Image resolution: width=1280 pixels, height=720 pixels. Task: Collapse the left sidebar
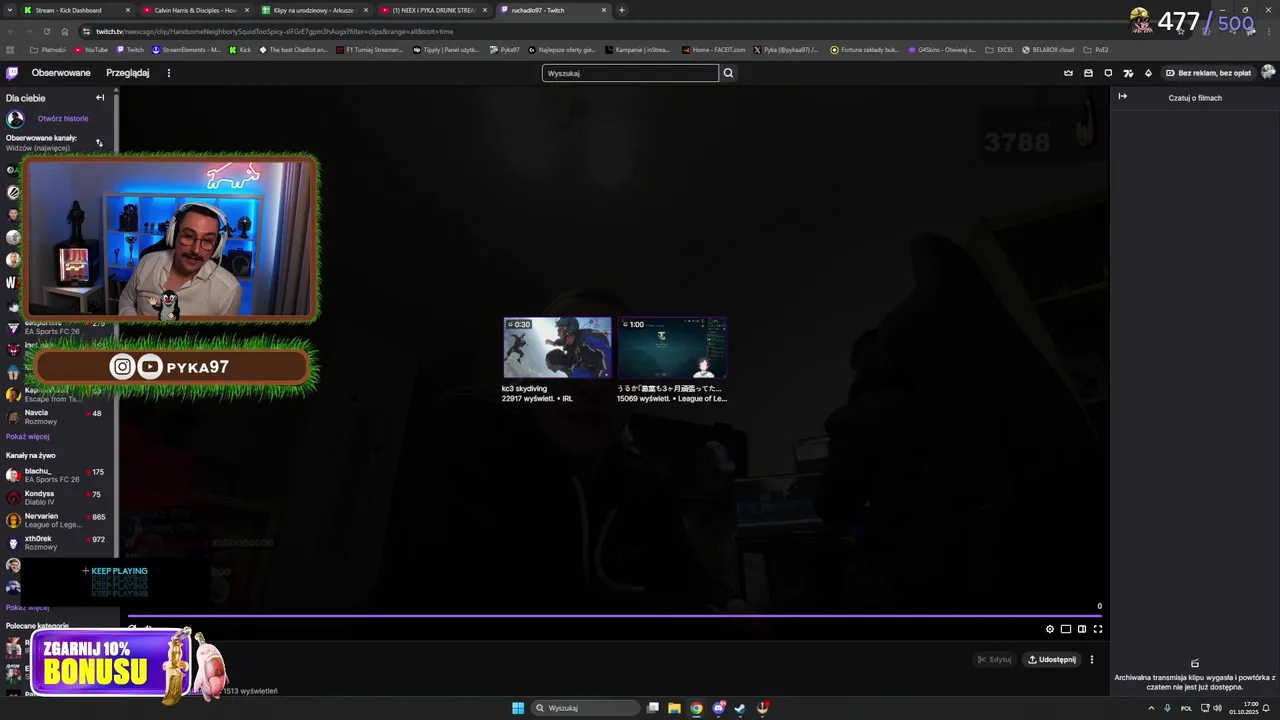[x=100, y=98]
